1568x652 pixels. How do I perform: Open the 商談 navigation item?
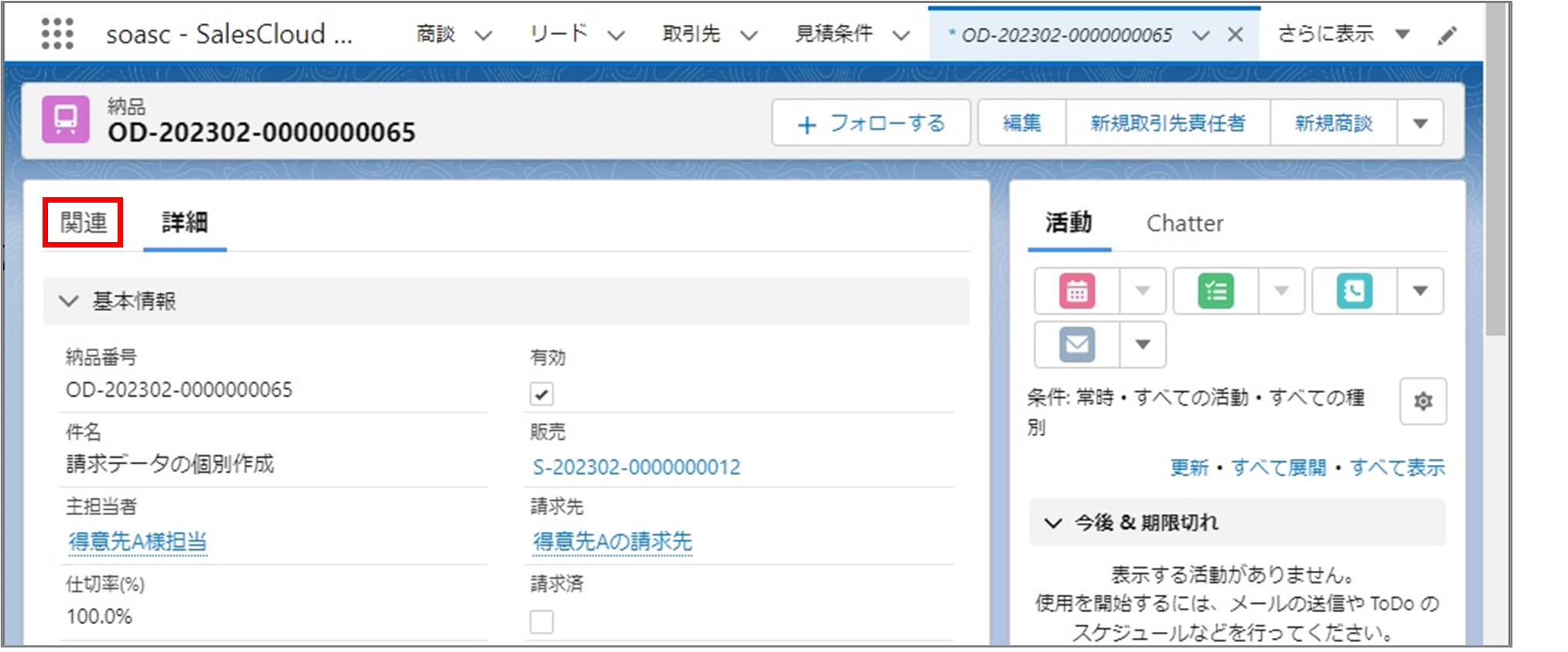coord(436,34)
